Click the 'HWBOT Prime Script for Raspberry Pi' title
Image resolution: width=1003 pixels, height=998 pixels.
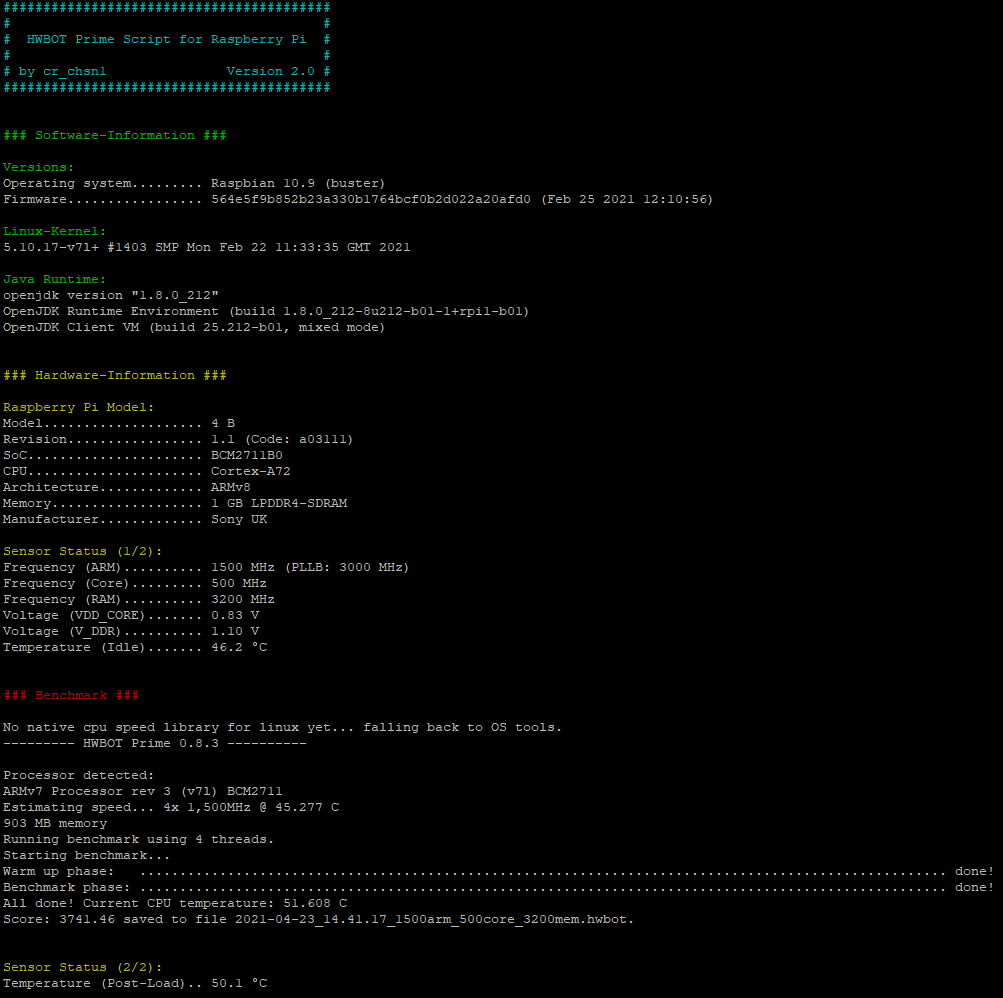tap(166, 39)
